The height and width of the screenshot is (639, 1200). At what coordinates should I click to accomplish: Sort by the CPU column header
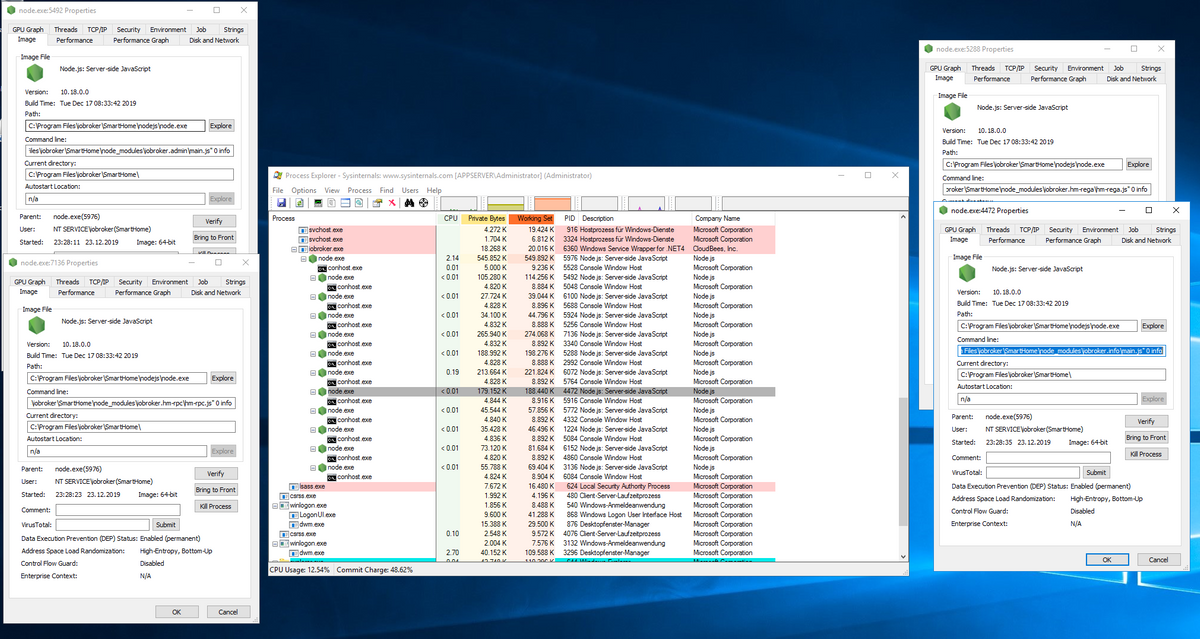click(449, 217)
